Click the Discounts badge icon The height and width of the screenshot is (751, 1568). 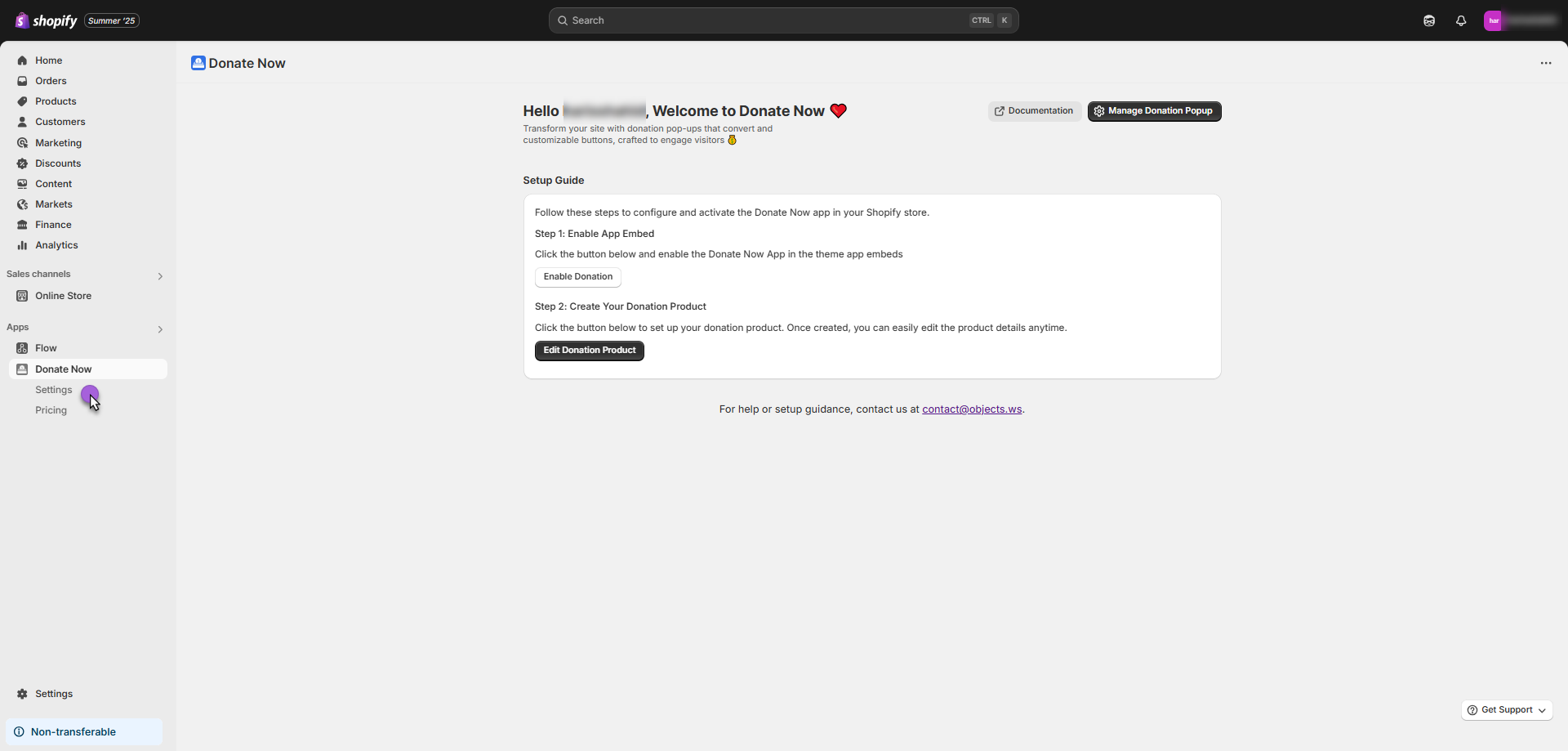(22, 163)
